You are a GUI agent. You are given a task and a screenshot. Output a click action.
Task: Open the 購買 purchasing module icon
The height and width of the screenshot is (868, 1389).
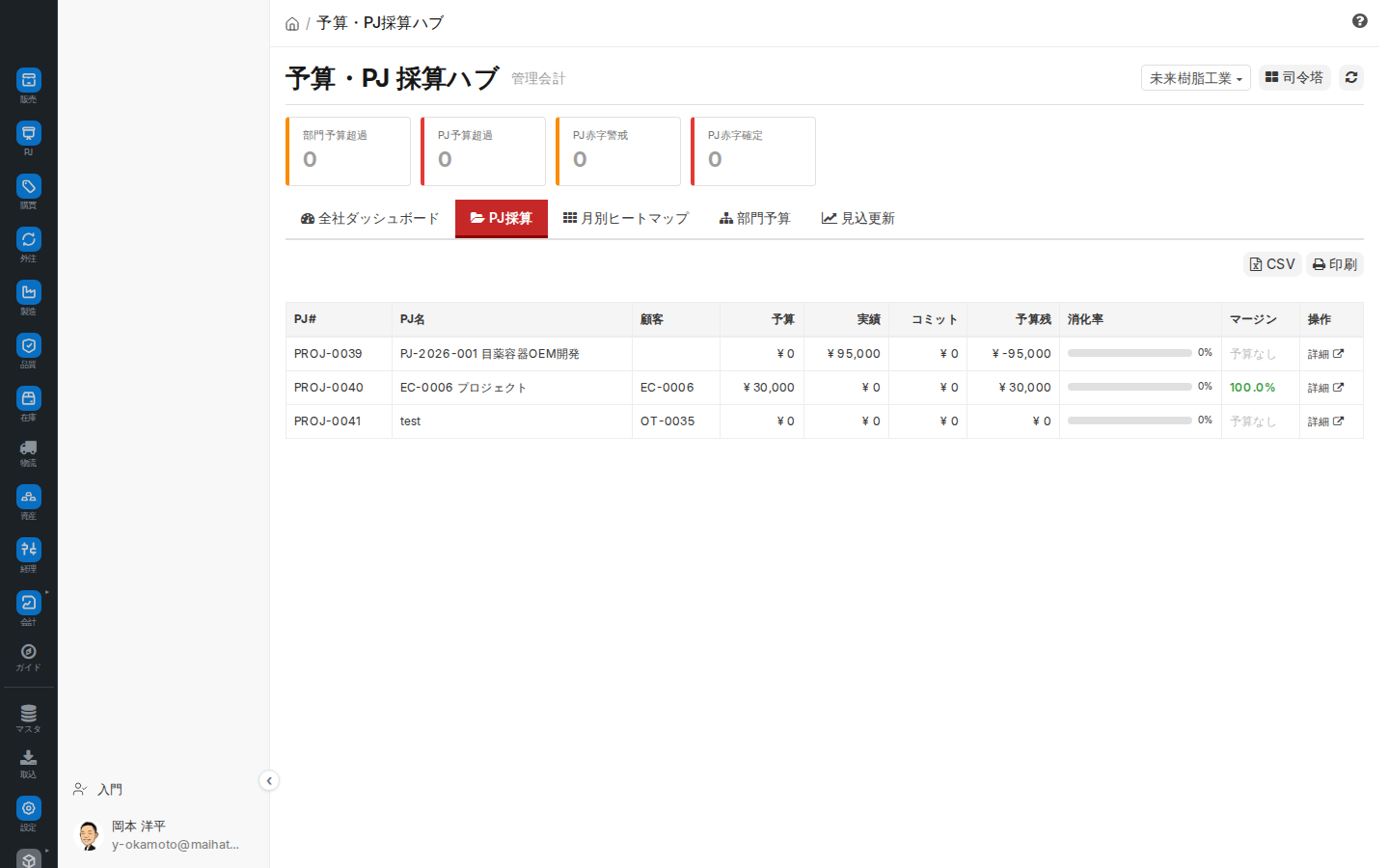point(29,186)
